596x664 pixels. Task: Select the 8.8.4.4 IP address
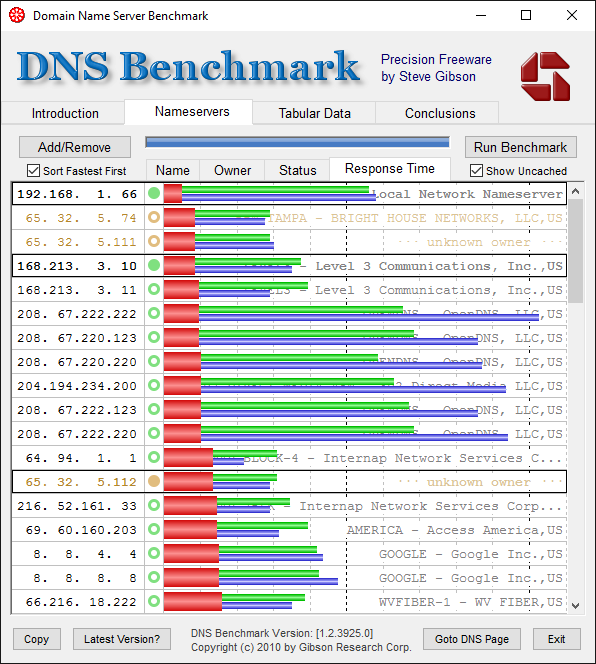click(x=85, y=554)
